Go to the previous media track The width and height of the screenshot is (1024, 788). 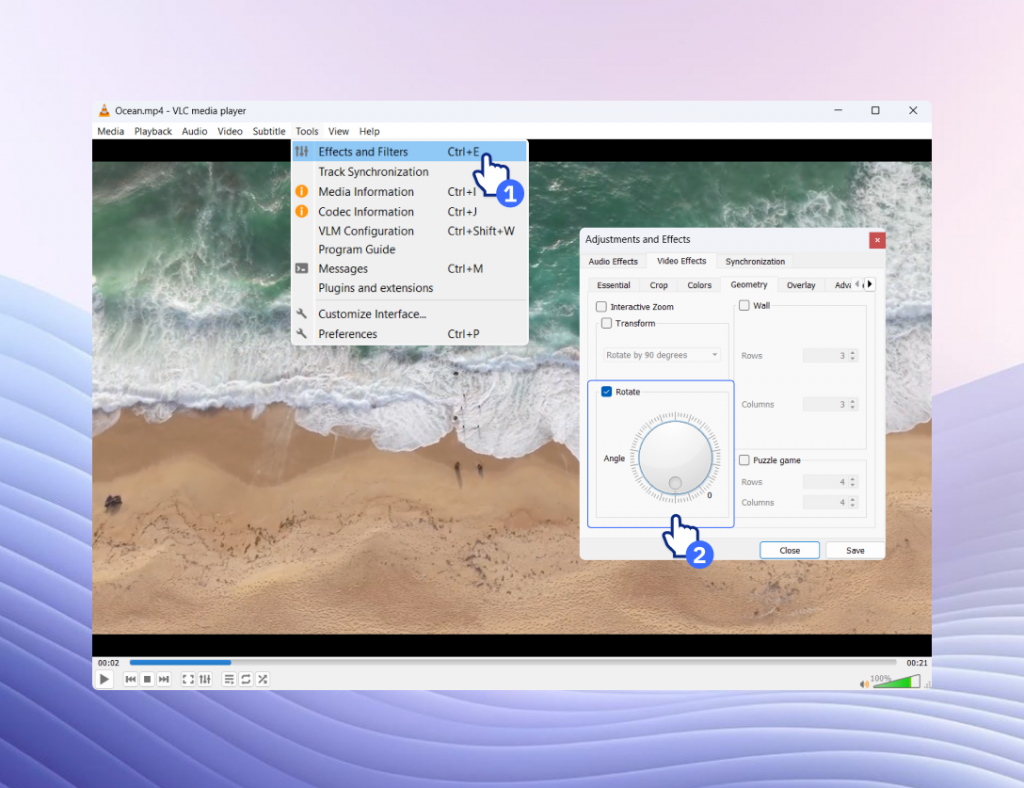[130, 680]
